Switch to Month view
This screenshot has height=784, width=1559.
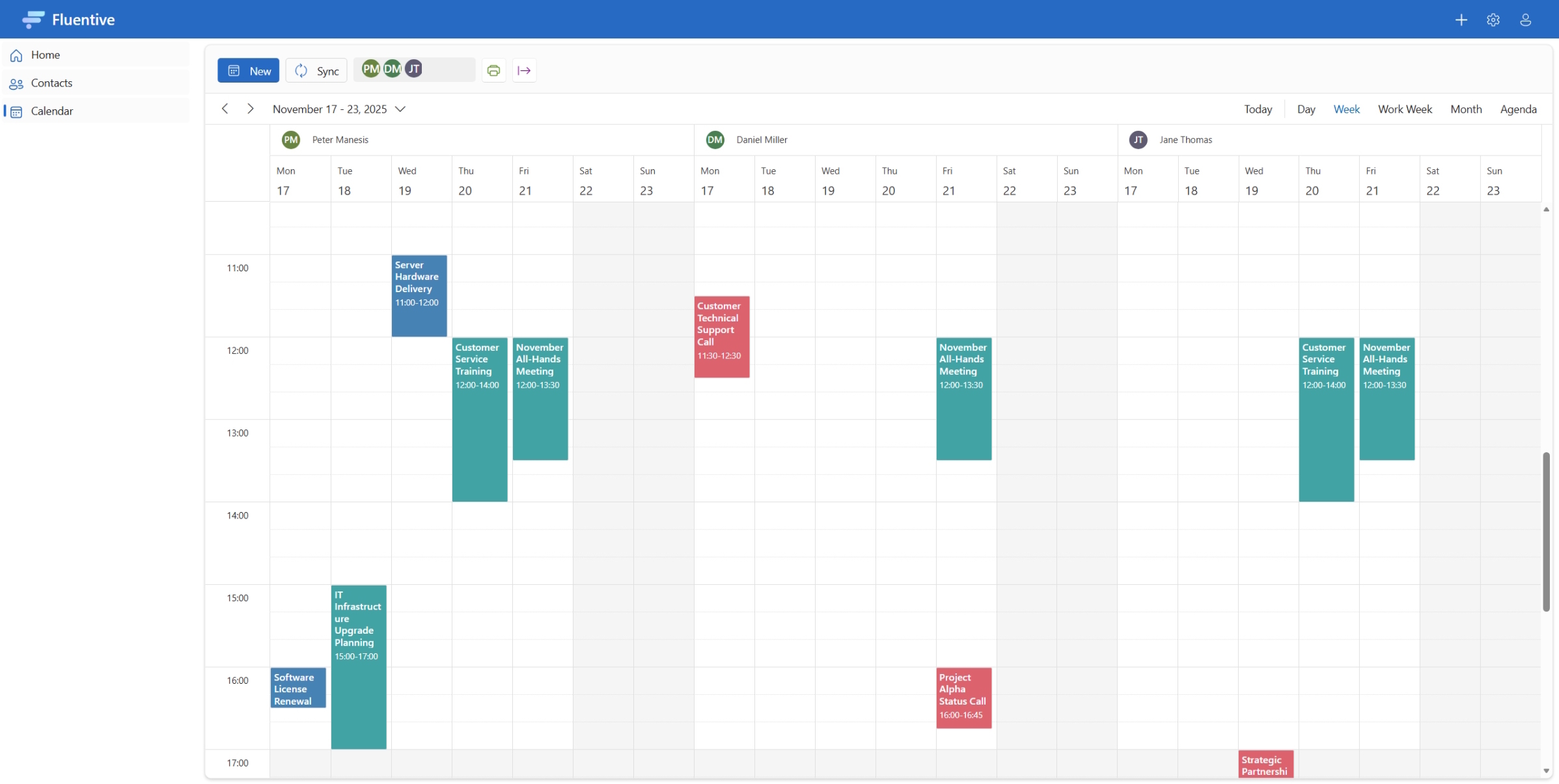pos(1465,109)
